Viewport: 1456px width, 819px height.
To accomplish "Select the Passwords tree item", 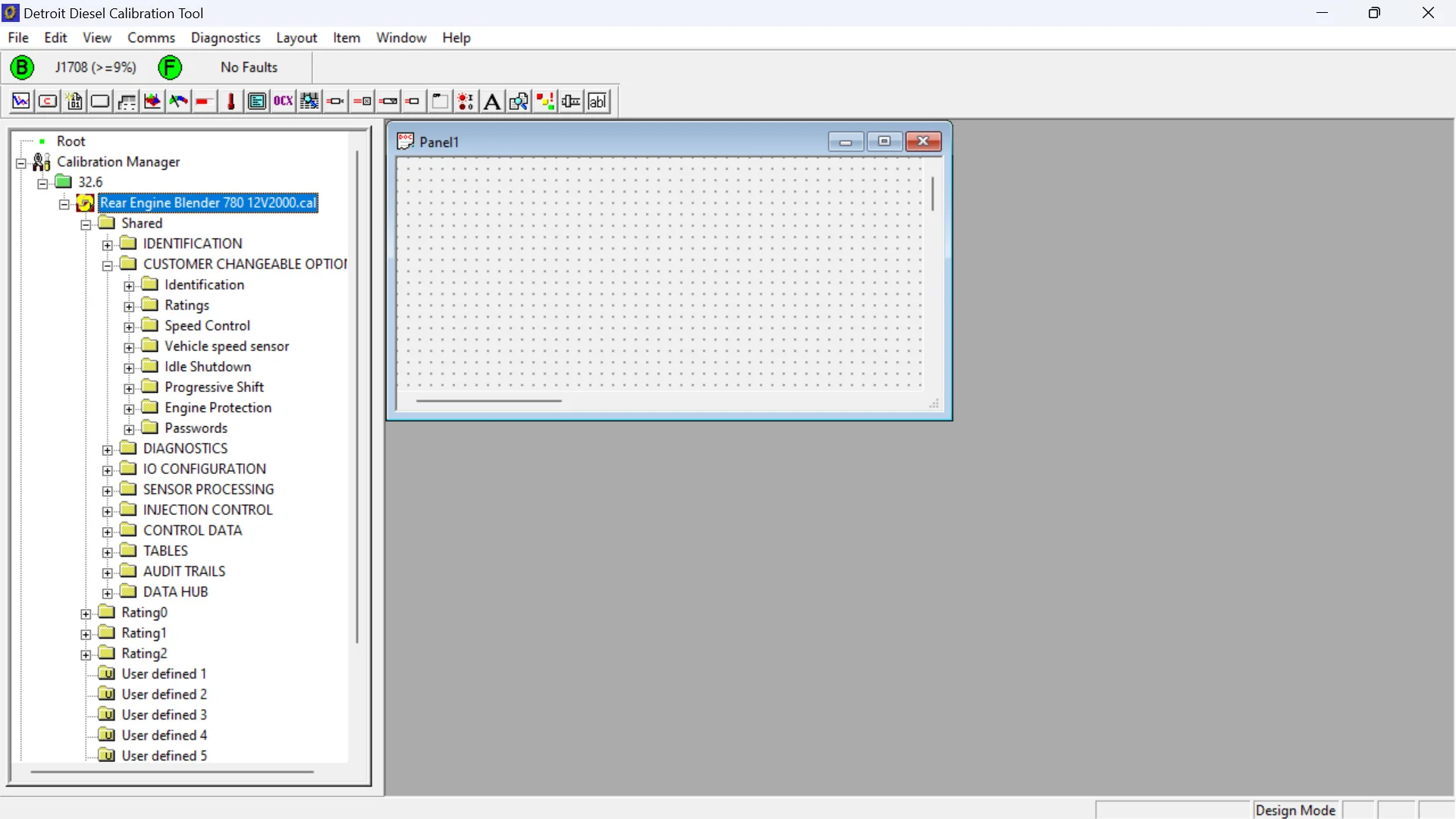I will tap(196, 428).
